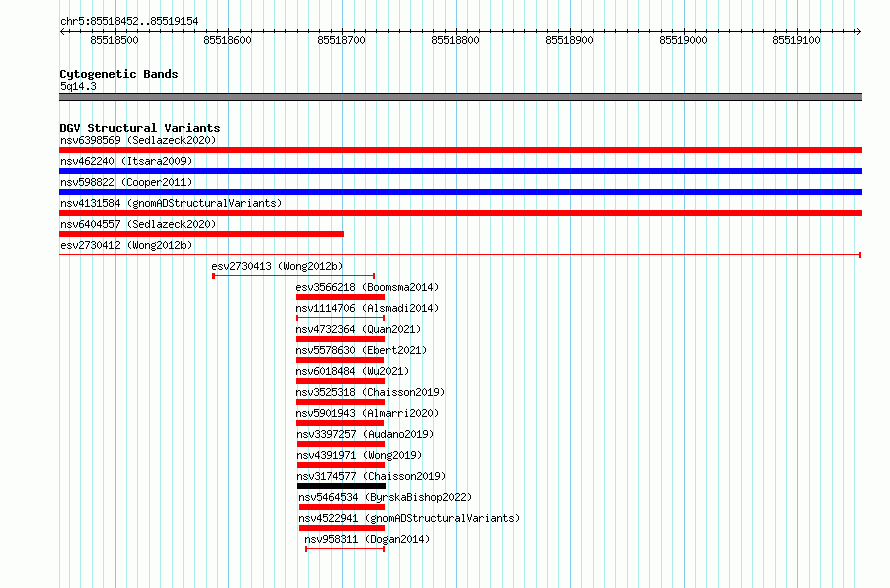Select the red bar under esv3566218

pos(341,297)
